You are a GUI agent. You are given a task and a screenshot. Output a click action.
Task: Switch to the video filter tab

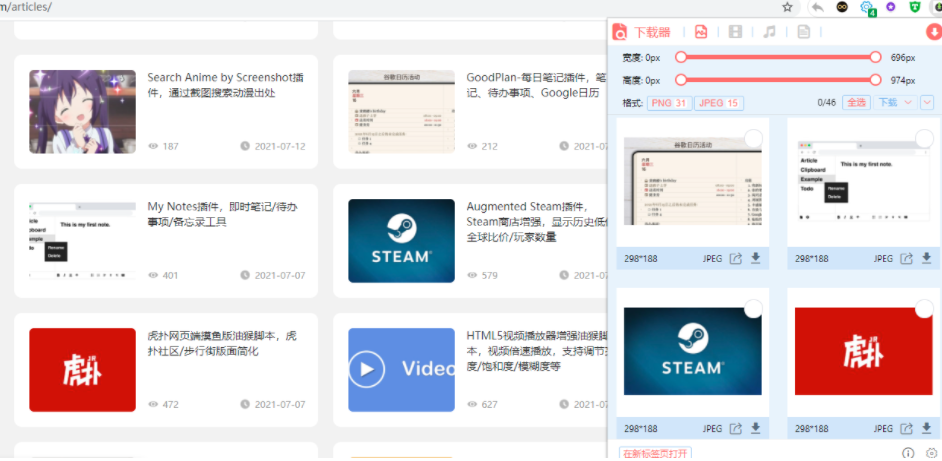tap(735, 32)
